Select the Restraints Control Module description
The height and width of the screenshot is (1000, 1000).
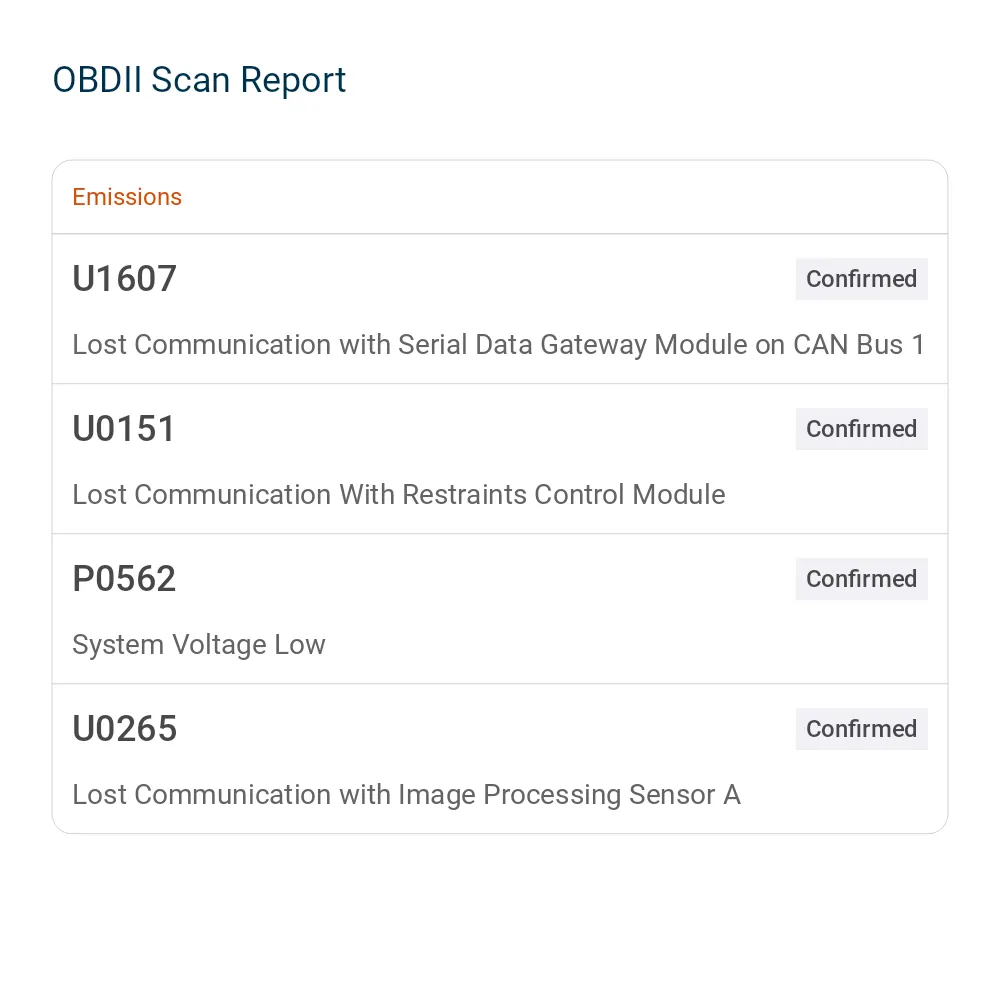[x=399, y=494]
